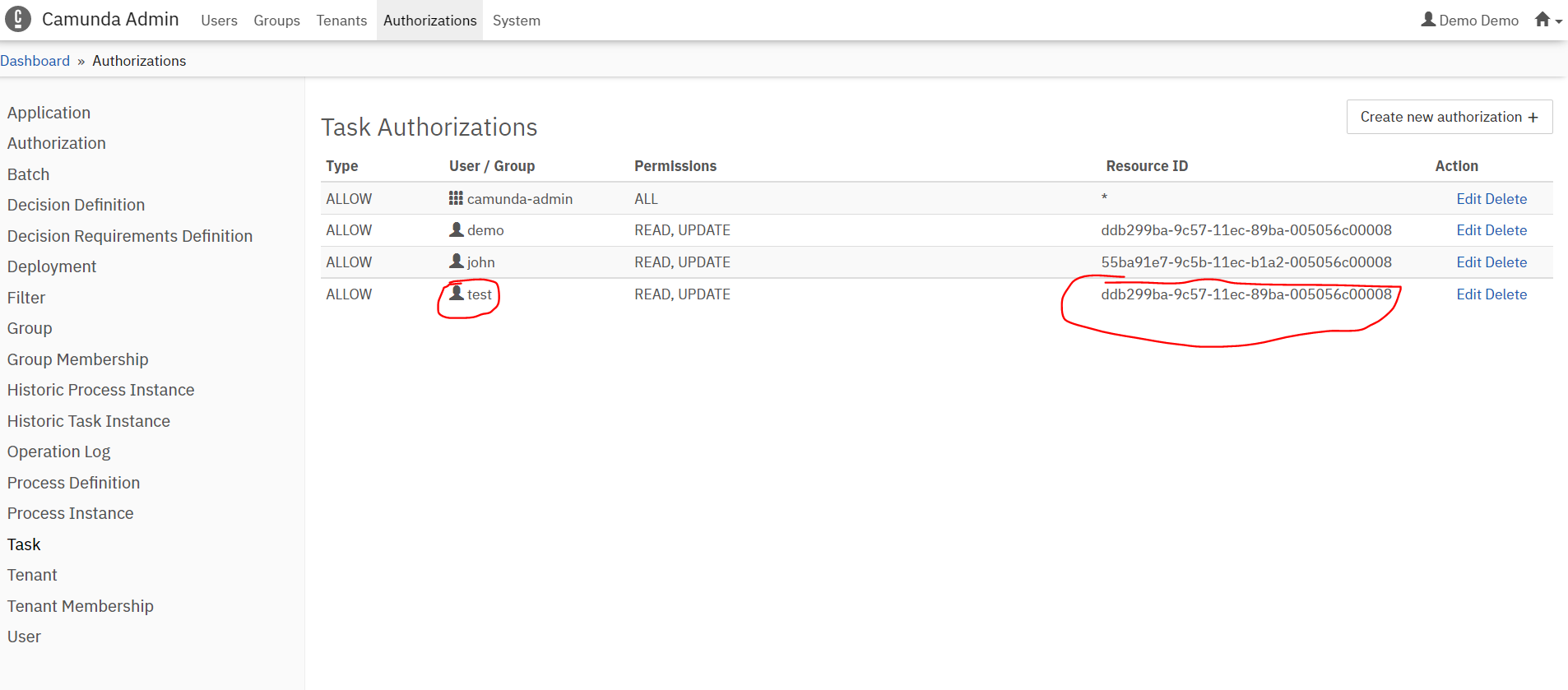Select Historic Task Instance resource
This screenshot has height=690, width=1568.
pos(89,421)
